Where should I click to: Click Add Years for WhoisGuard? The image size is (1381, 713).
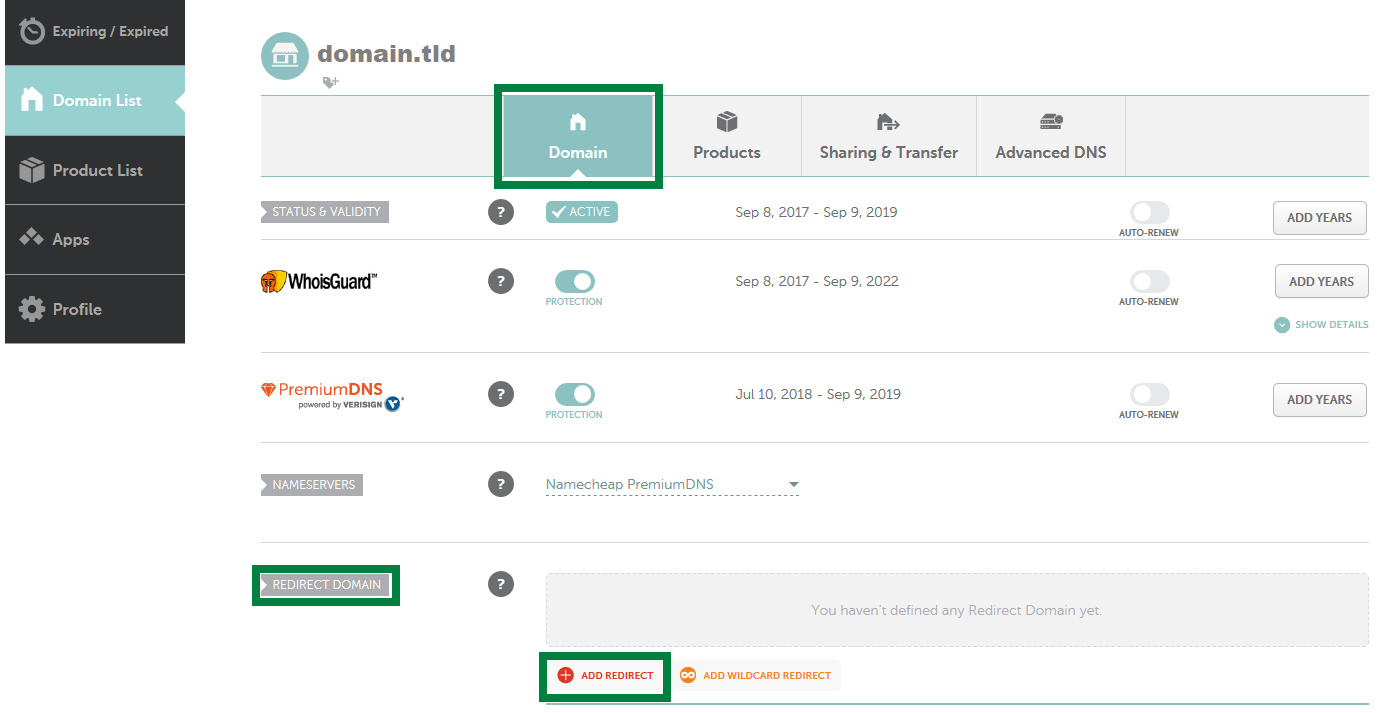(x=1321, y=281)
